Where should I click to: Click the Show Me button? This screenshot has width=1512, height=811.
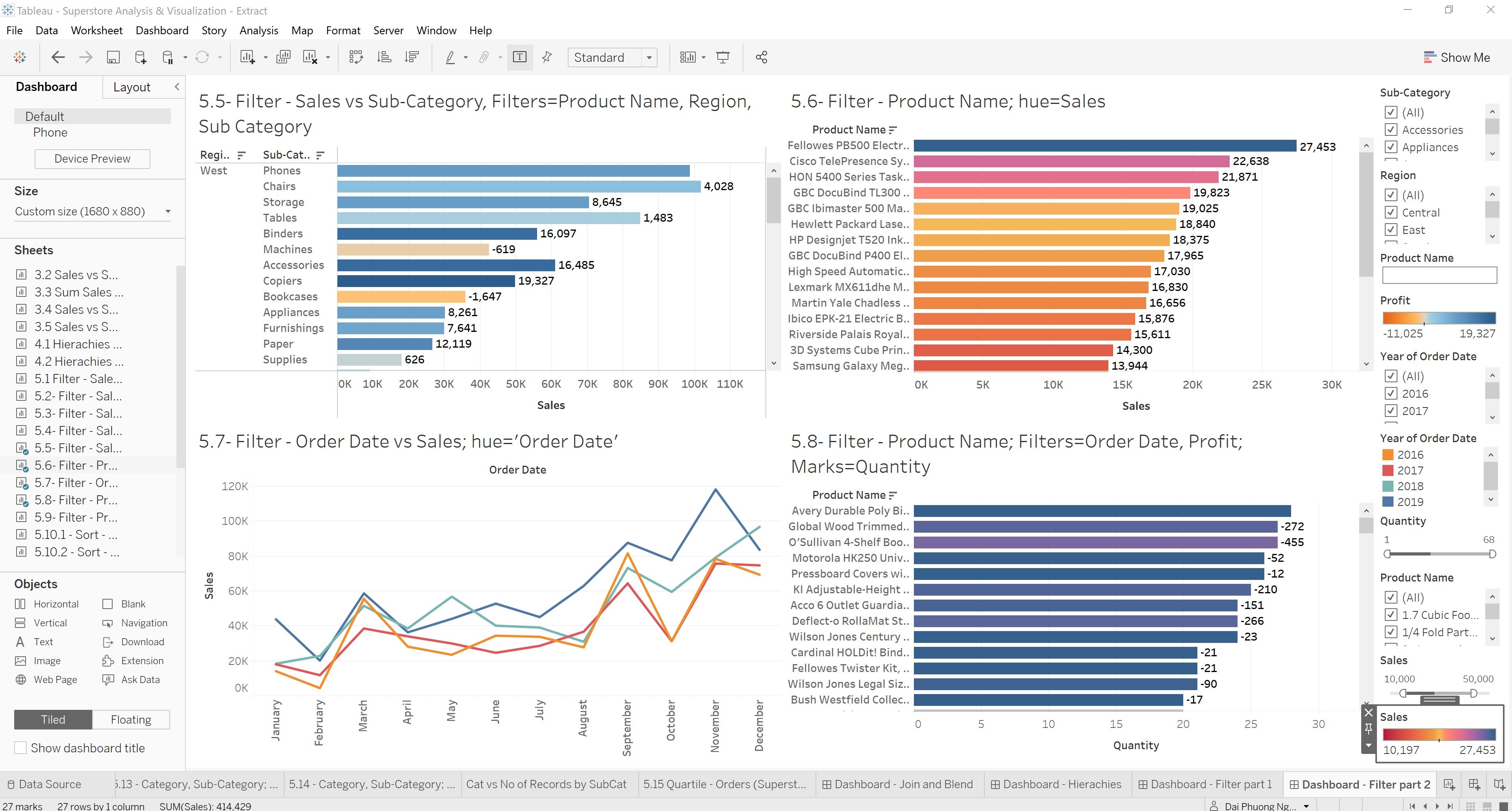(1456, 57)
